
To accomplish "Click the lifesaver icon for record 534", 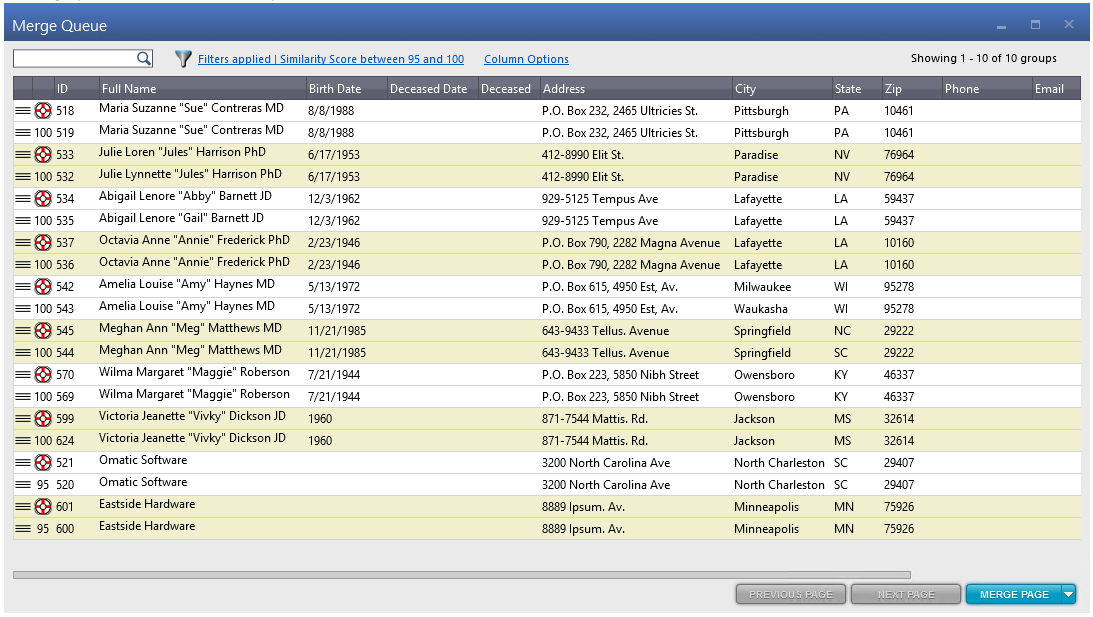I will 43,199.
